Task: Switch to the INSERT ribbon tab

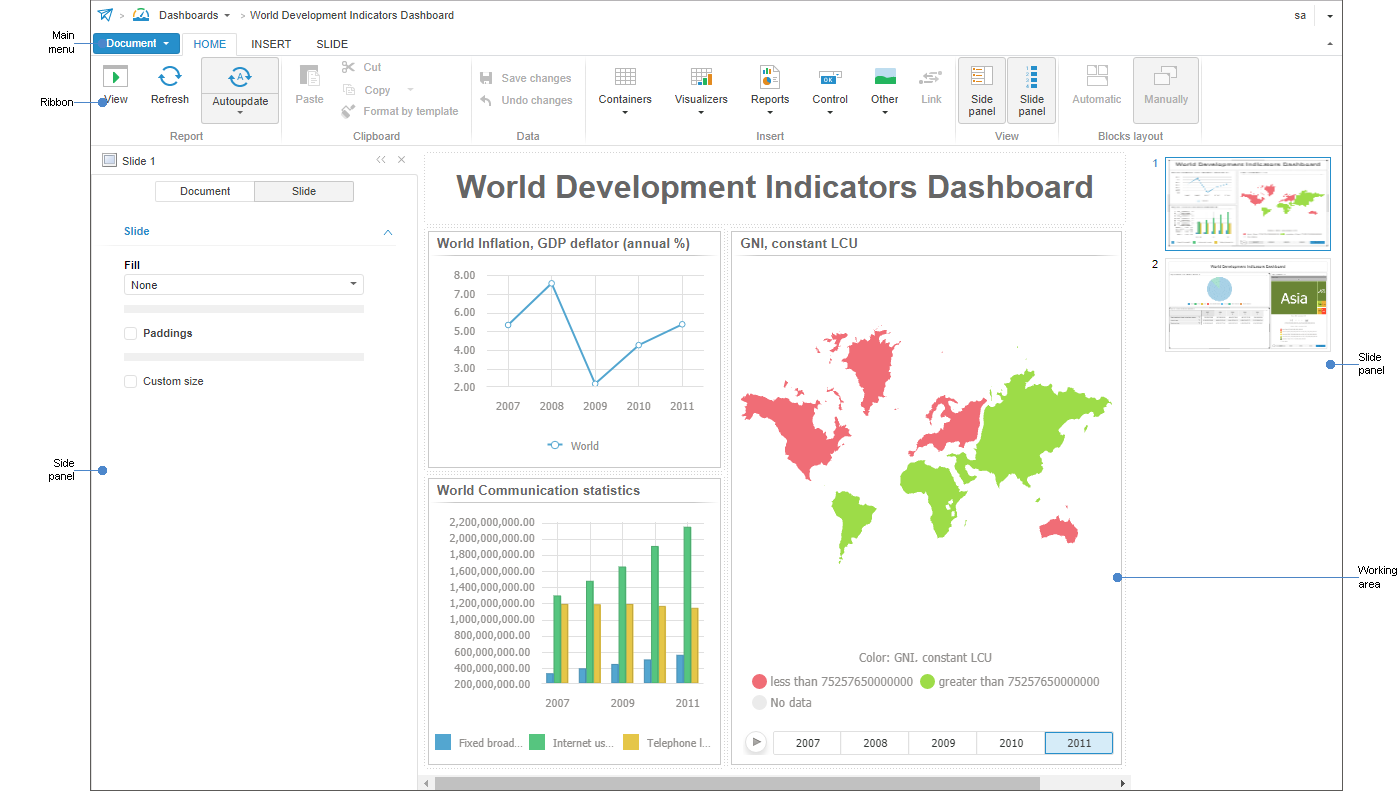Action: point(270,44)
